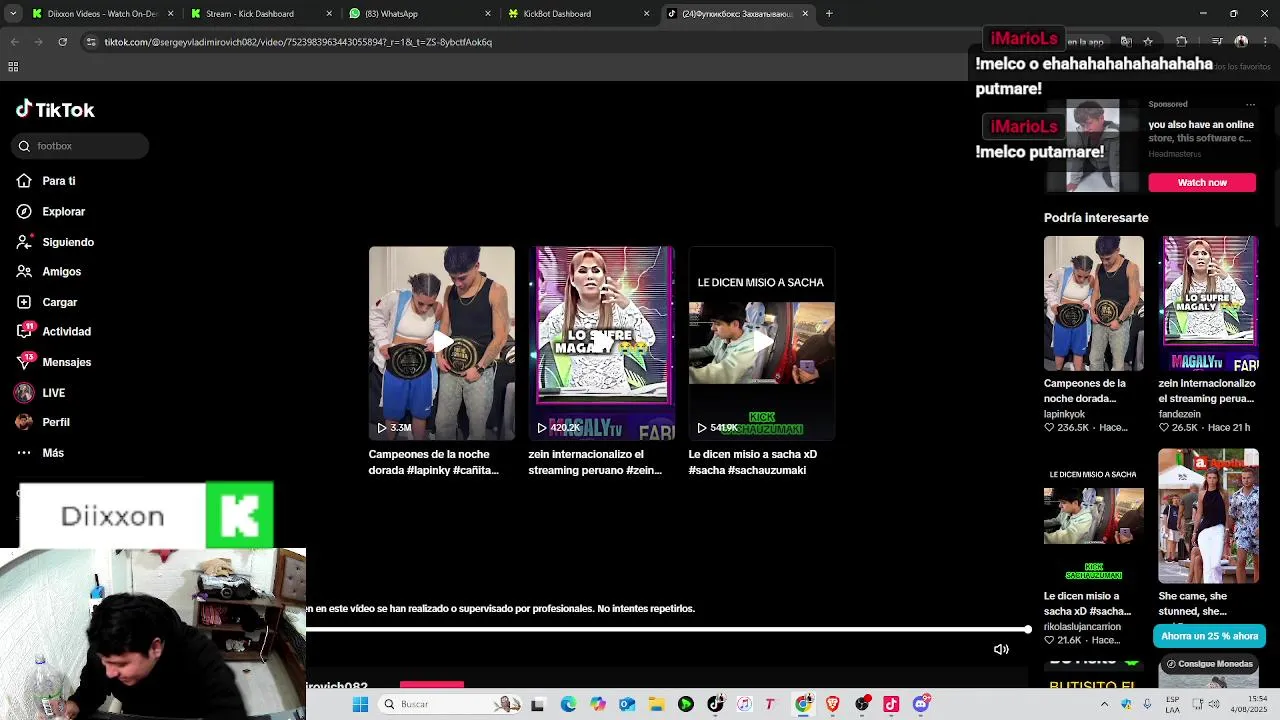Open the browser apps grid icon

13,67
